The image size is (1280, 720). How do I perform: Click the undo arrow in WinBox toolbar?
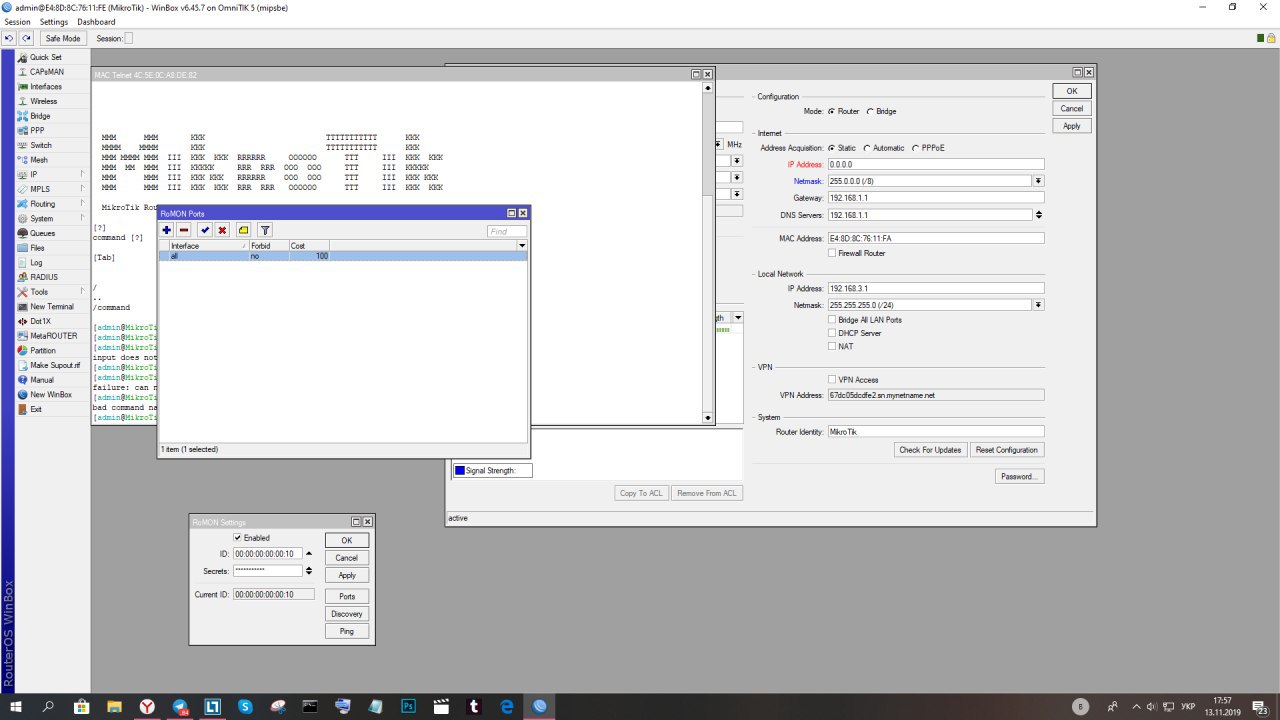tap(9, 38)
